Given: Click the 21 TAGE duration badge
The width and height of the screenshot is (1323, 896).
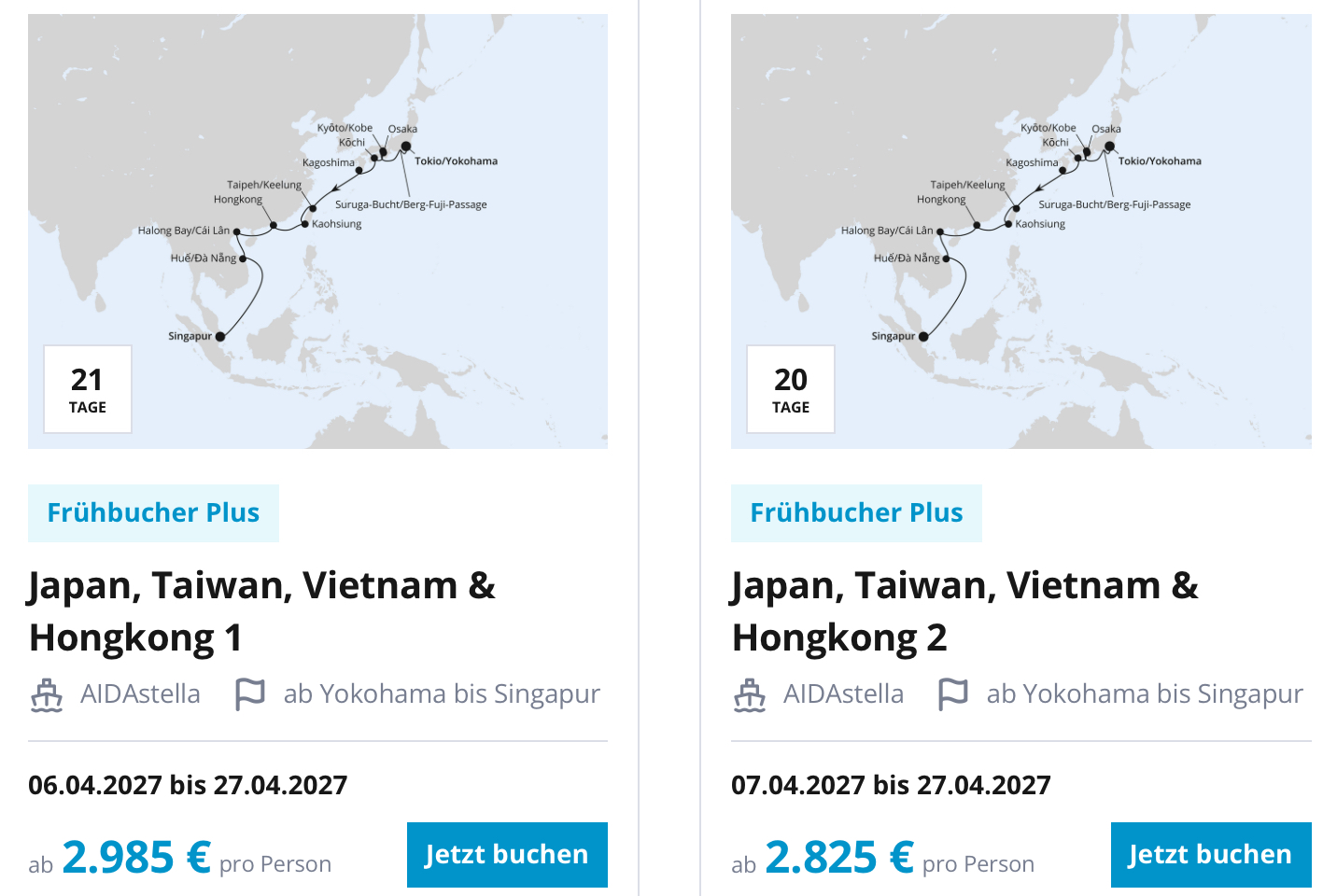Looking at the screenshot, I should pos(88,389).
